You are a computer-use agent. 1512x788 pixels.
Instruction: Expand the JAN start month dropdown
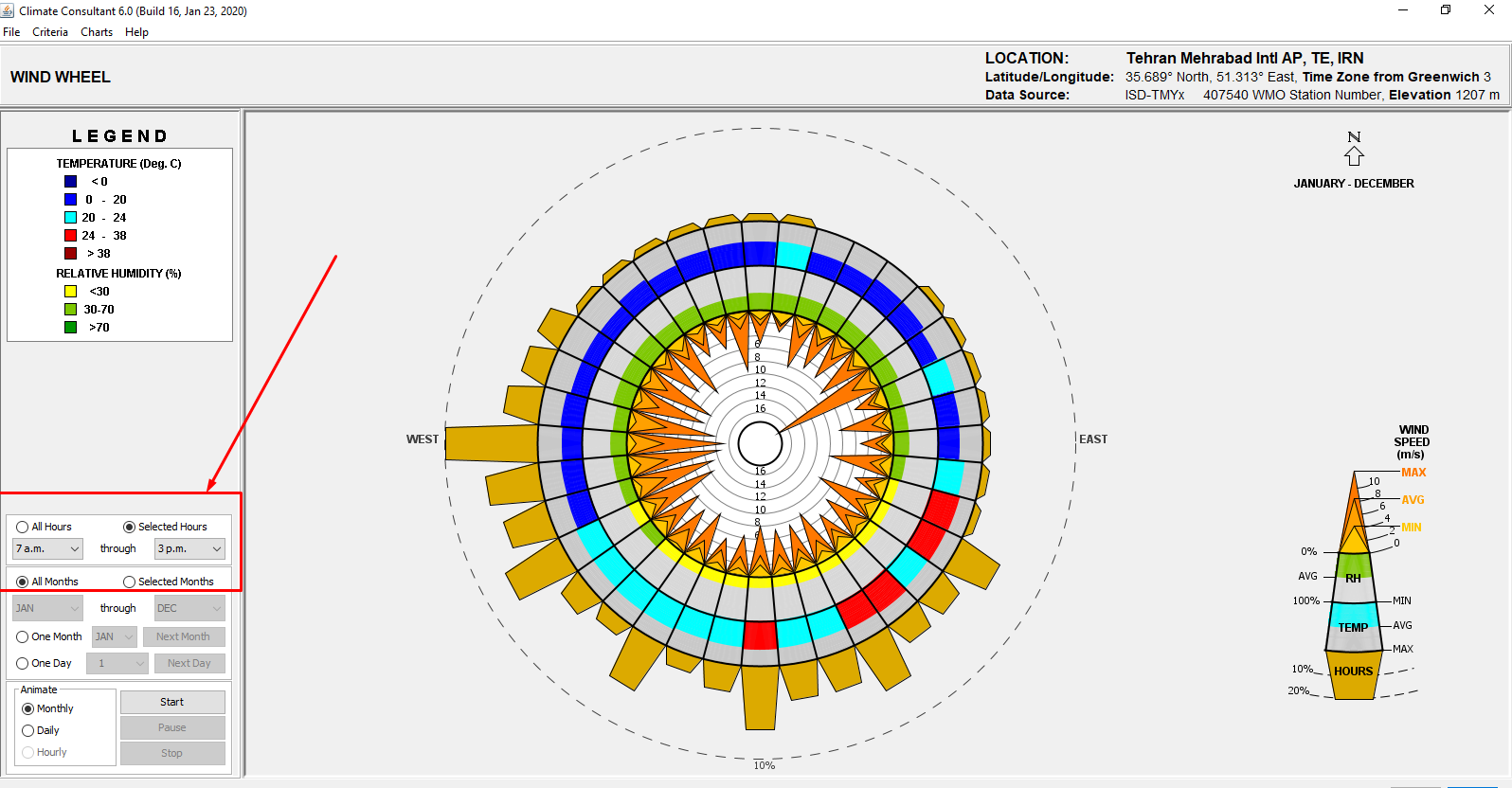coord(47,608)
